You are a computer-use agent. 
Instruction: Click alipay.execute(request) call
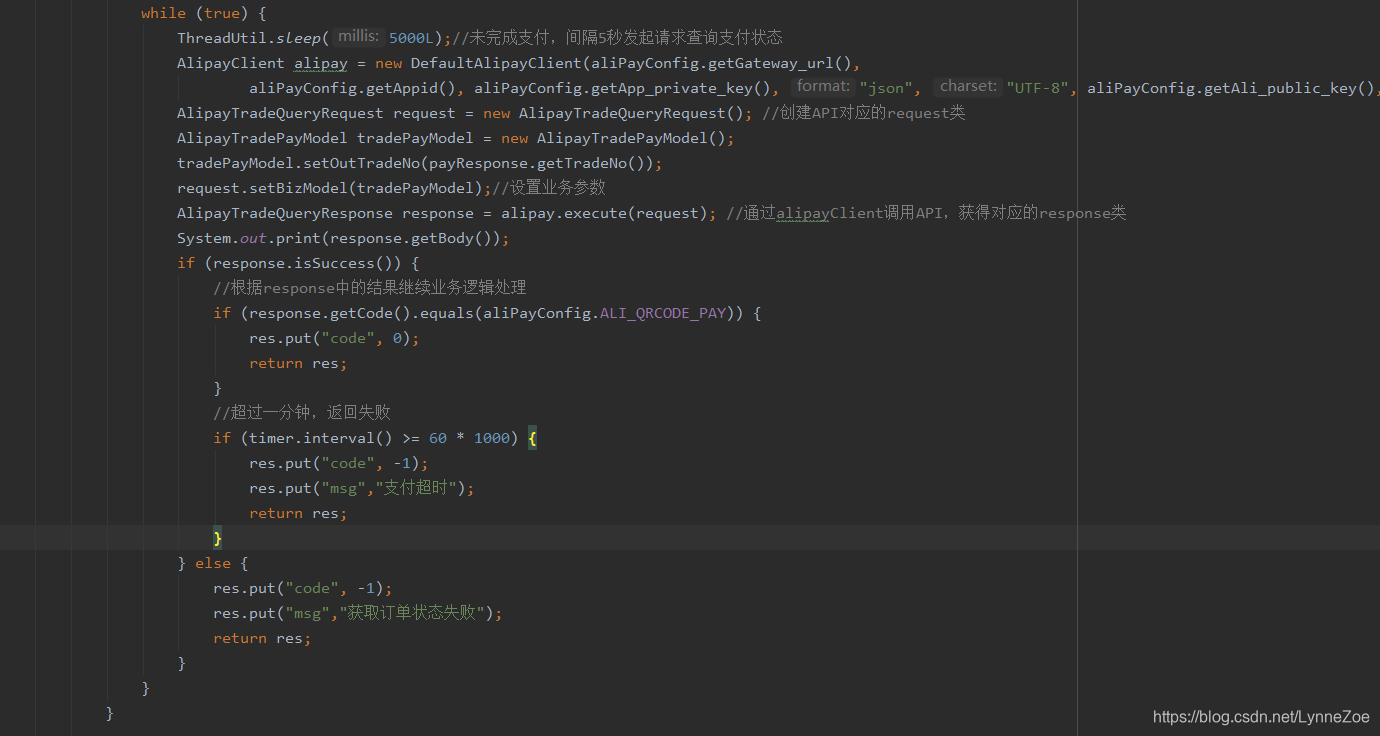point(604,213)
